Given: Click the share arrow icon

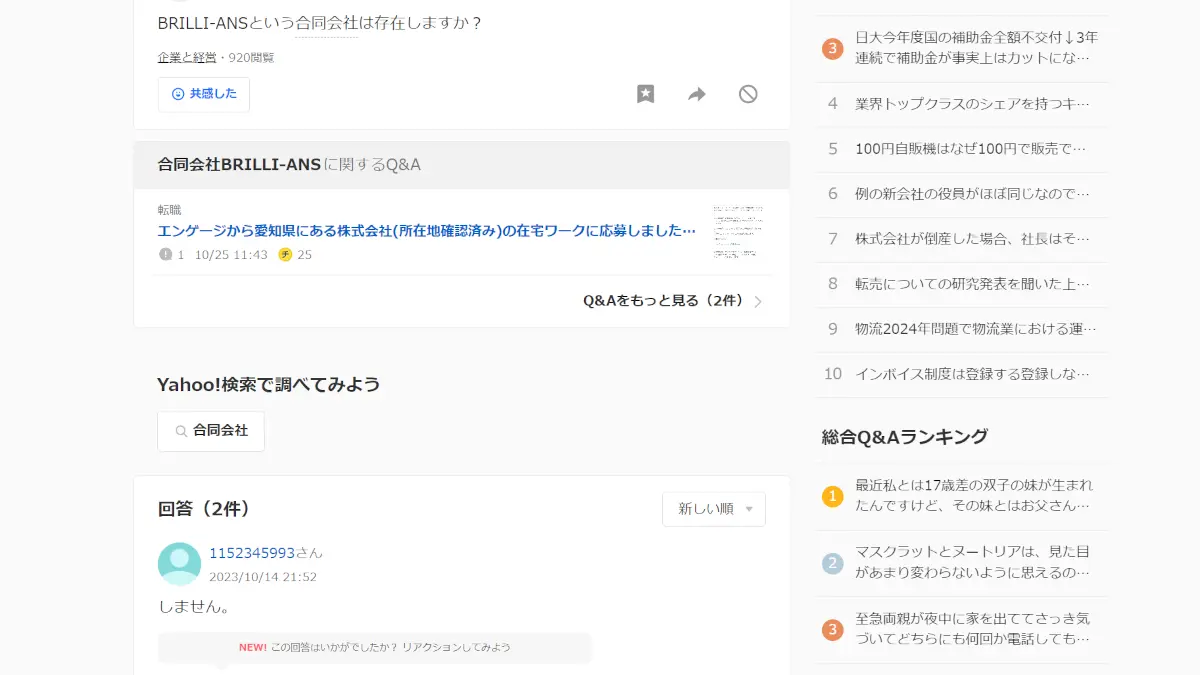Looking at the screenshot, I should 697,94.
